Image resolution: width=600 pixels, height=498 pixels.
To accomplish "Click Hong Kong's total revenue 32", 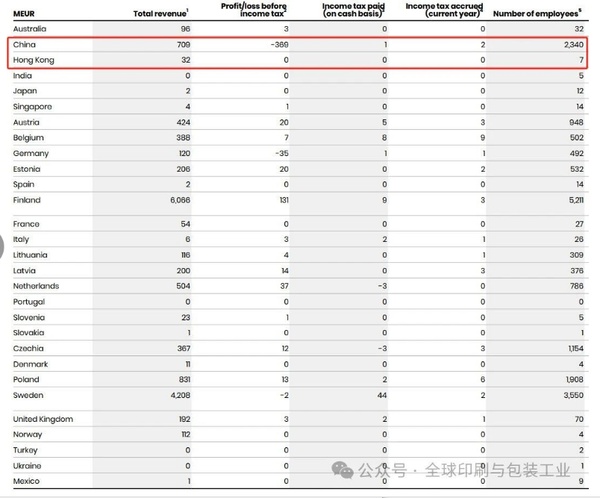I will (186, 60).
